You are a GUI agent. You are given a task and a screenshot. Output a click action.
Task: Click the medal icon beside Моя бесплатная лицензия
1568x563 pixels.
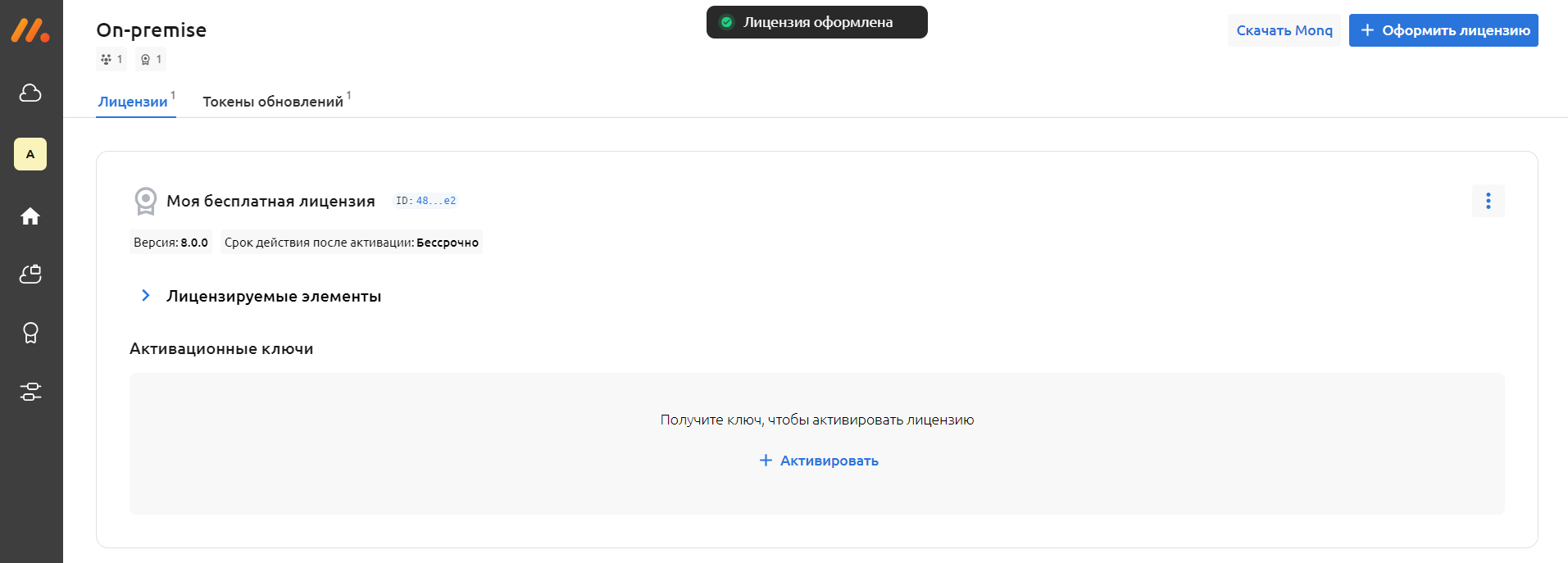145,201
